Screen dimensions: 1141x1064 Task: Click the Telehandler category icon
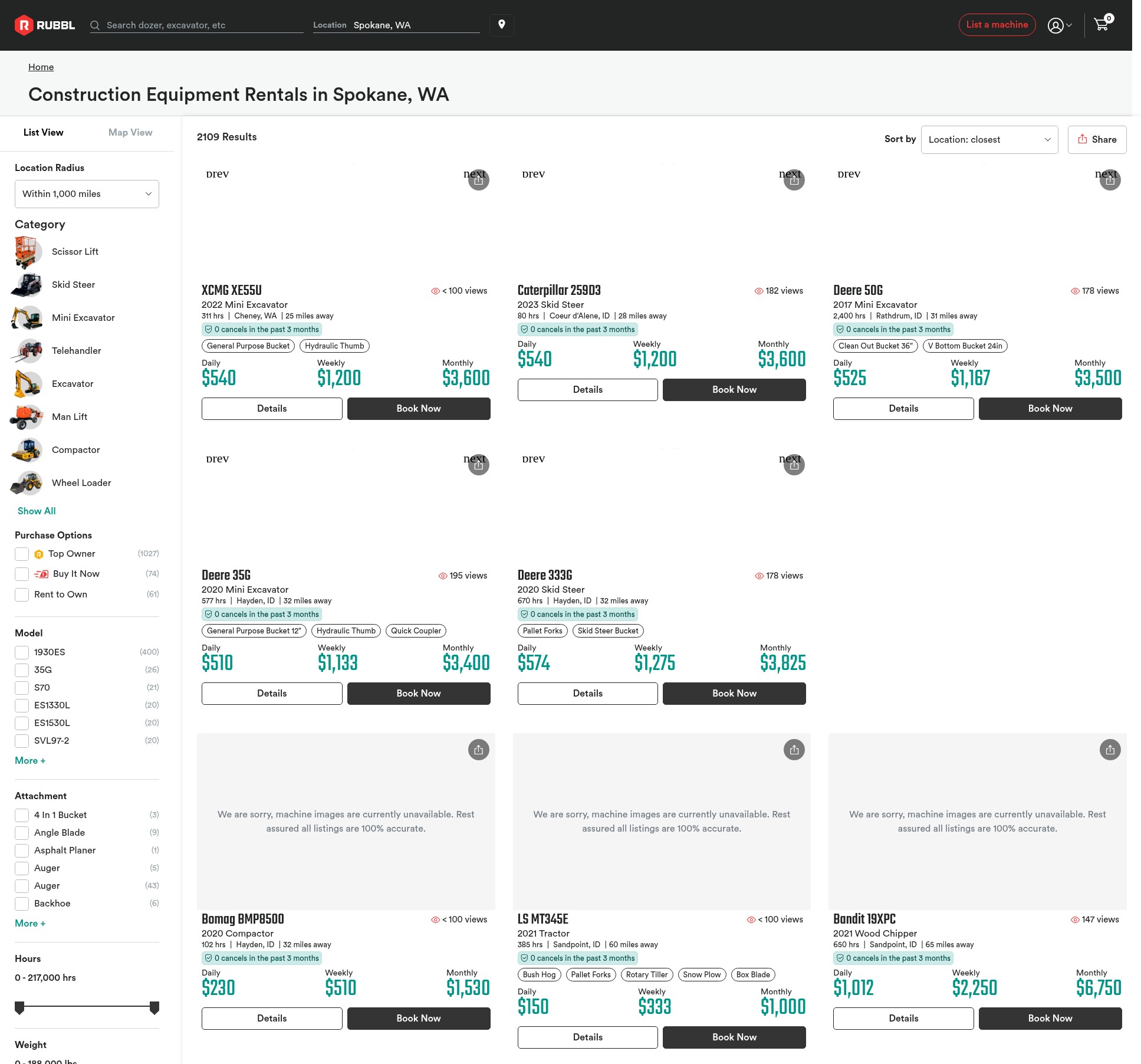coord(27,351)
